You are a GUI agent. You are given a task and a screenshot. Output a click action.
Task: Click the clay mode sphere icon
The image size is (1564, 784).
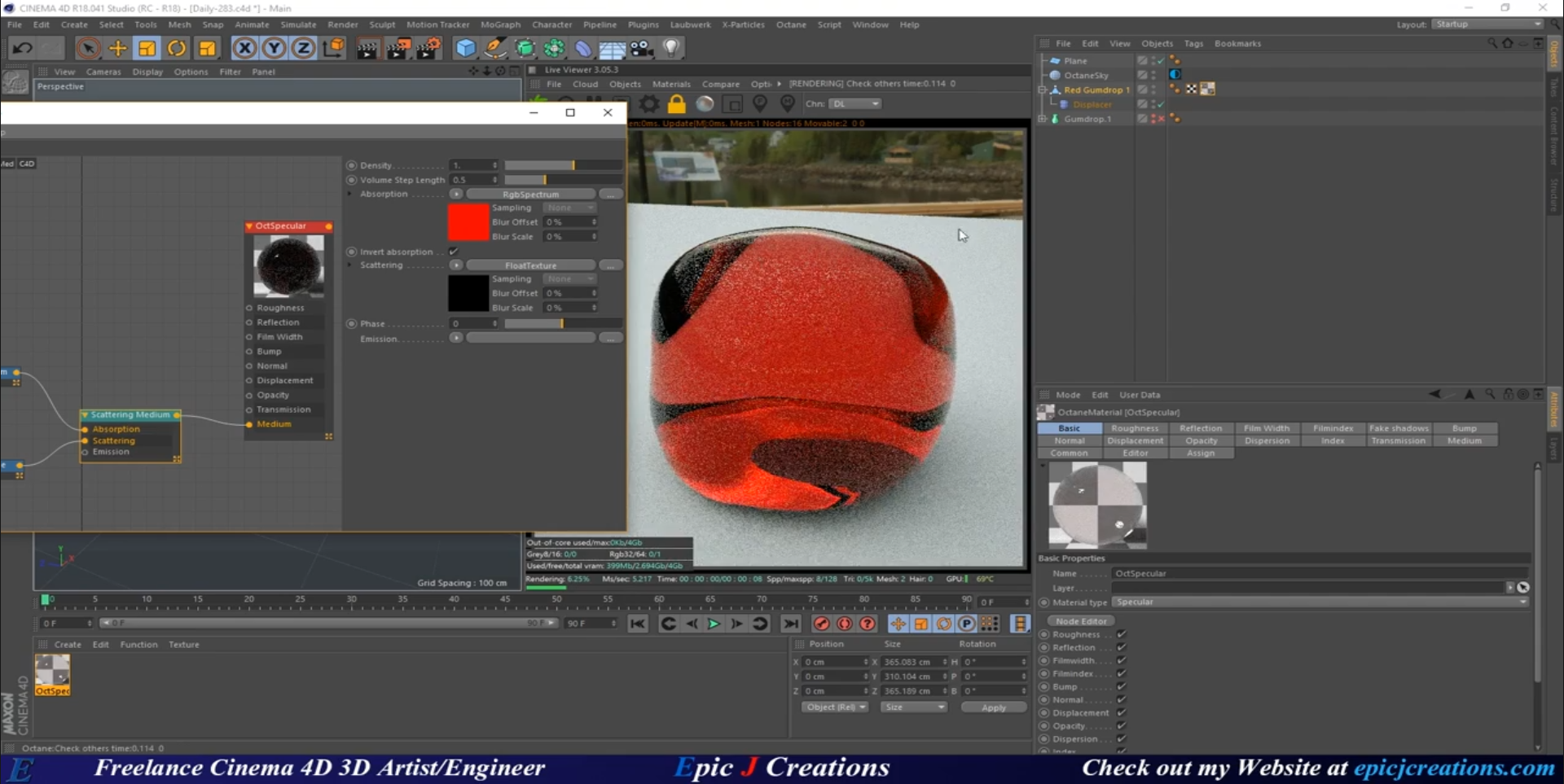(705, 103)
